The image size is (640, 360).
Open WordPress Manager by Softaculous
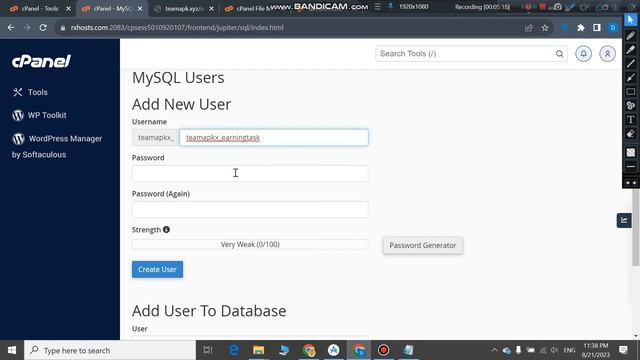pos(57,146)
